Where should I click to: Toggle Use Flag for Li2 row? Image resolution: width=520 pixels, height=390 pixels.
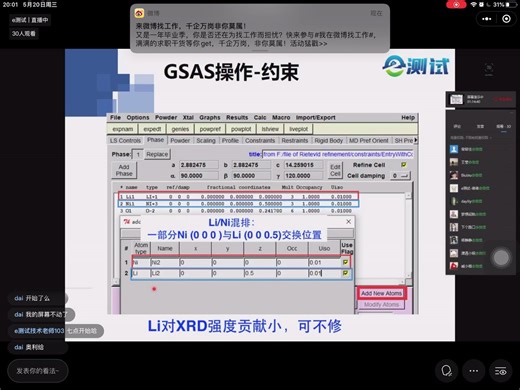[x=345, y=273]
